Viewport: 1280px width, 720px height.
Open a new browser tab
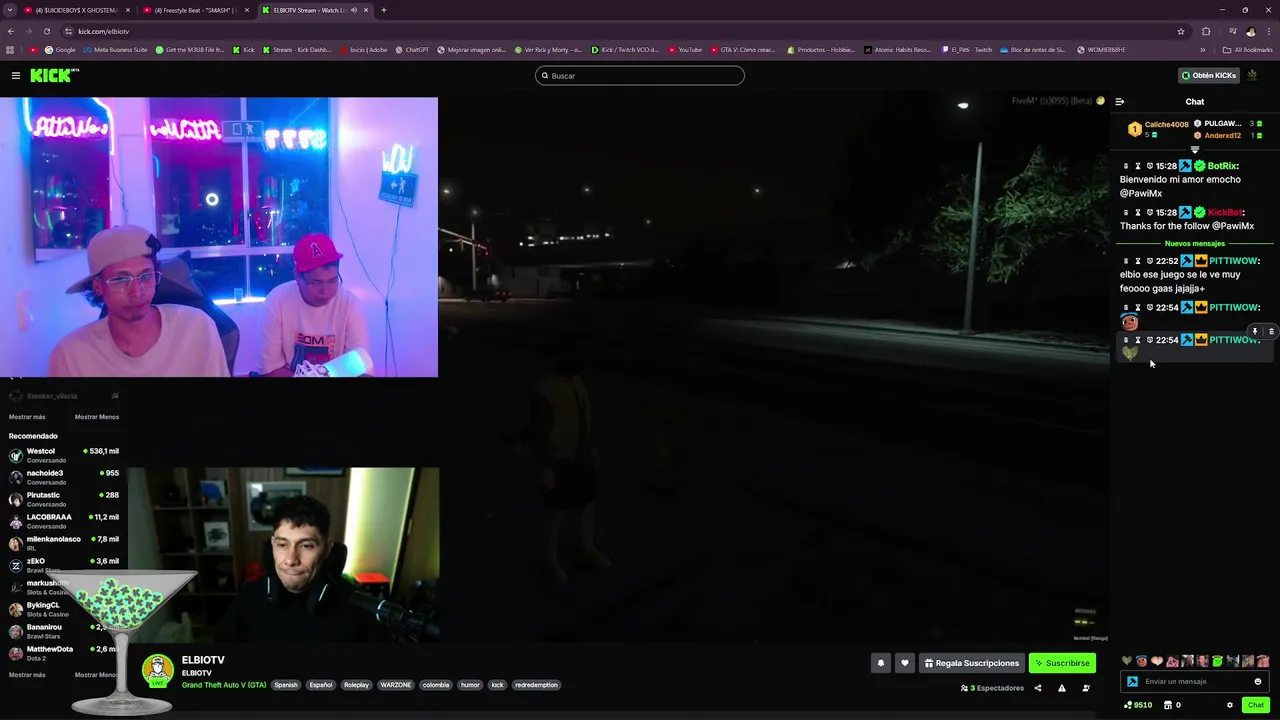pyautogui.click(x=384, y=10)
